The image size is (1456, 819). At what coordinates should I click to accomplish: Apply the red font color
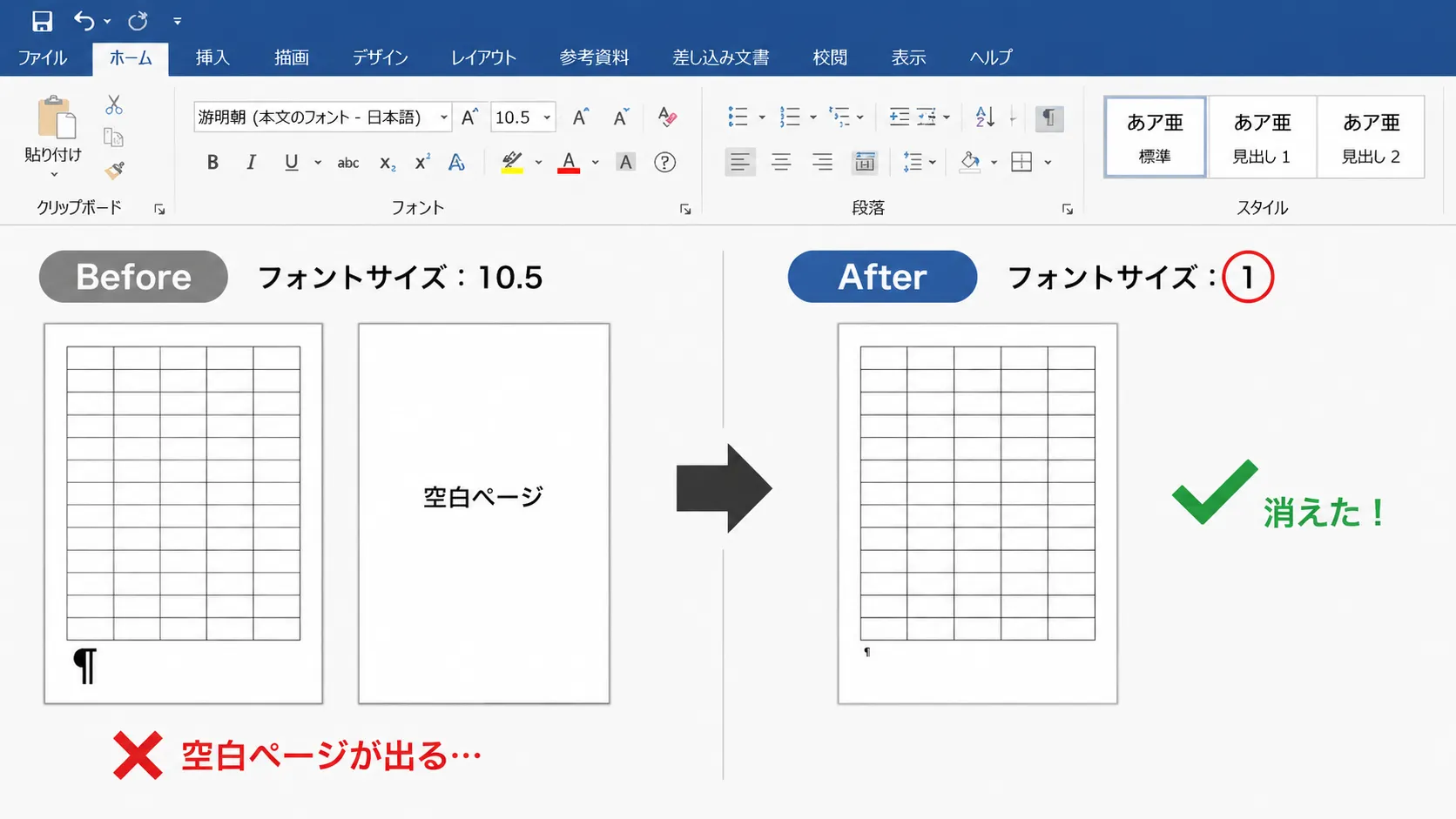click(x=569, y=162)
